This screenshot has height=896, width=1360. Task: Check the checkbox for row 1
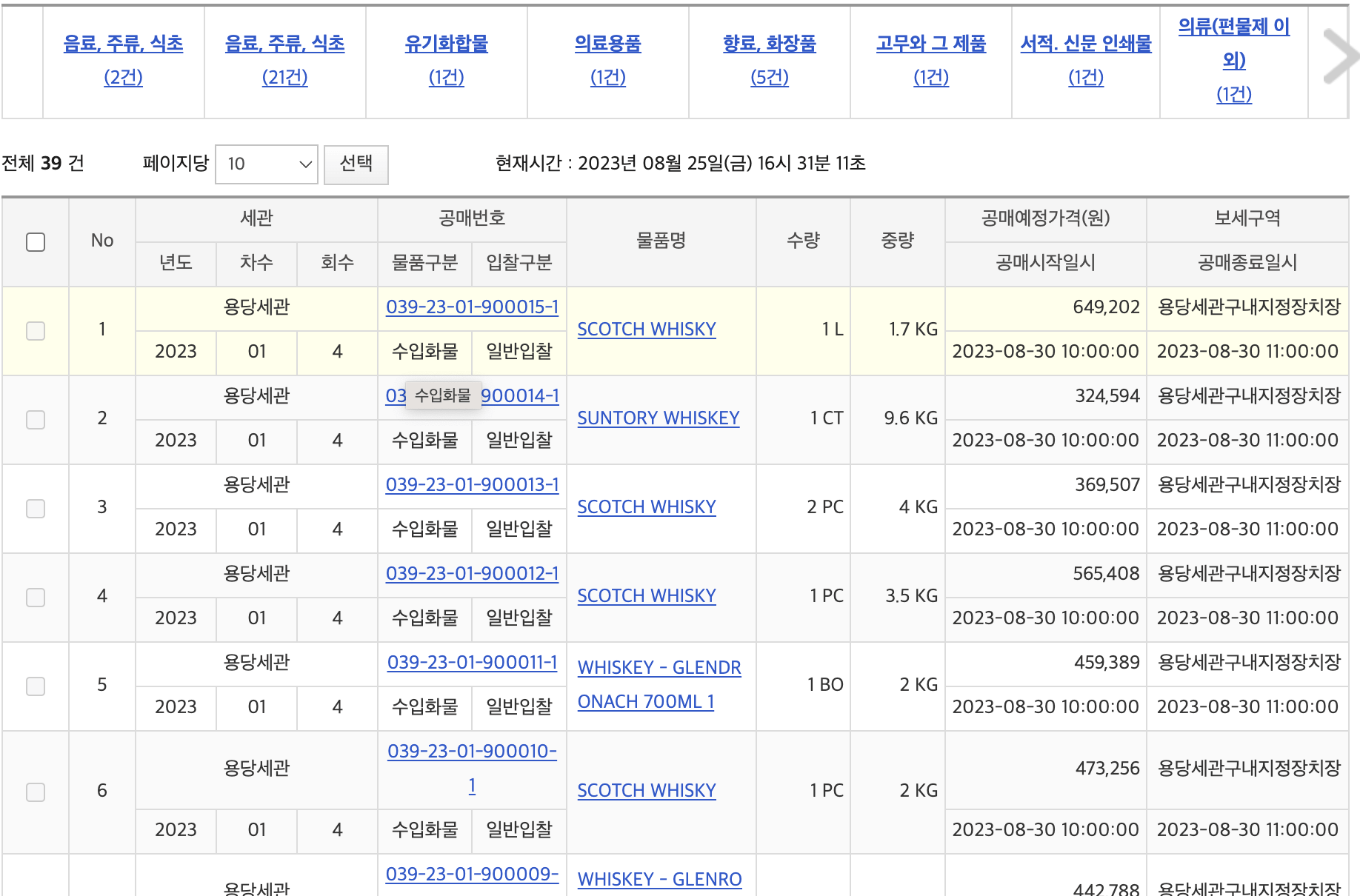36,331
